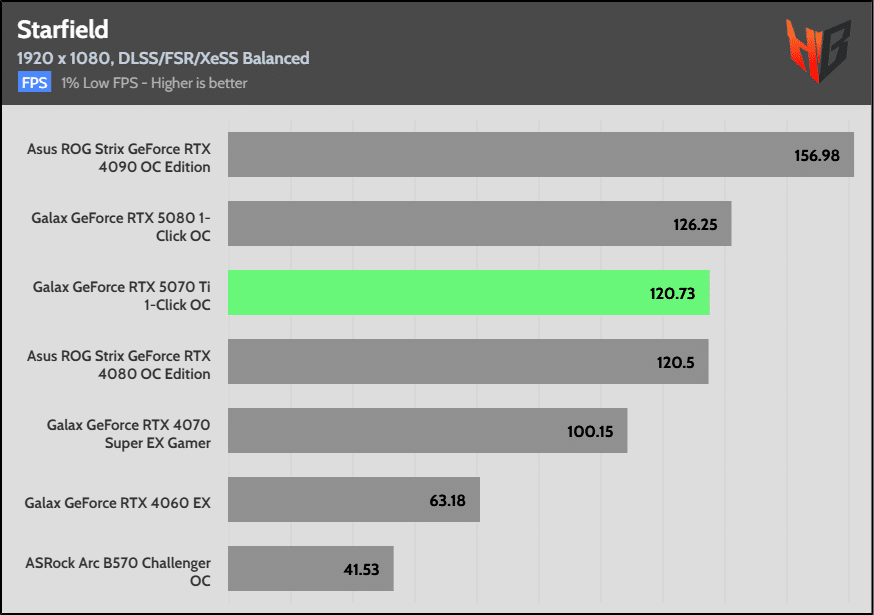Click the Asus ROG Strix RTX 4080 OC Edition label
Screen dimensions: 874x615
(119, 365)
